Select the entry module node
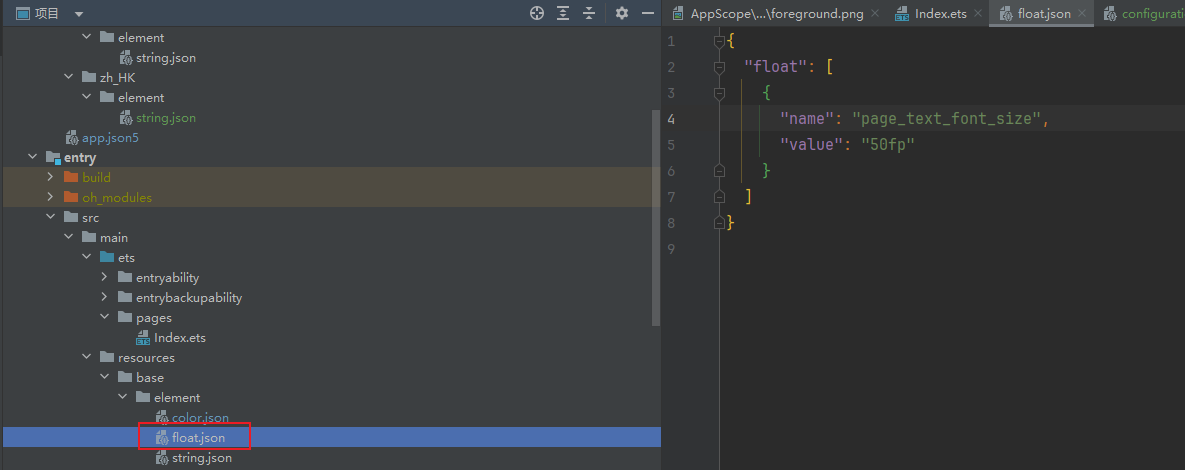 (80, 157)
